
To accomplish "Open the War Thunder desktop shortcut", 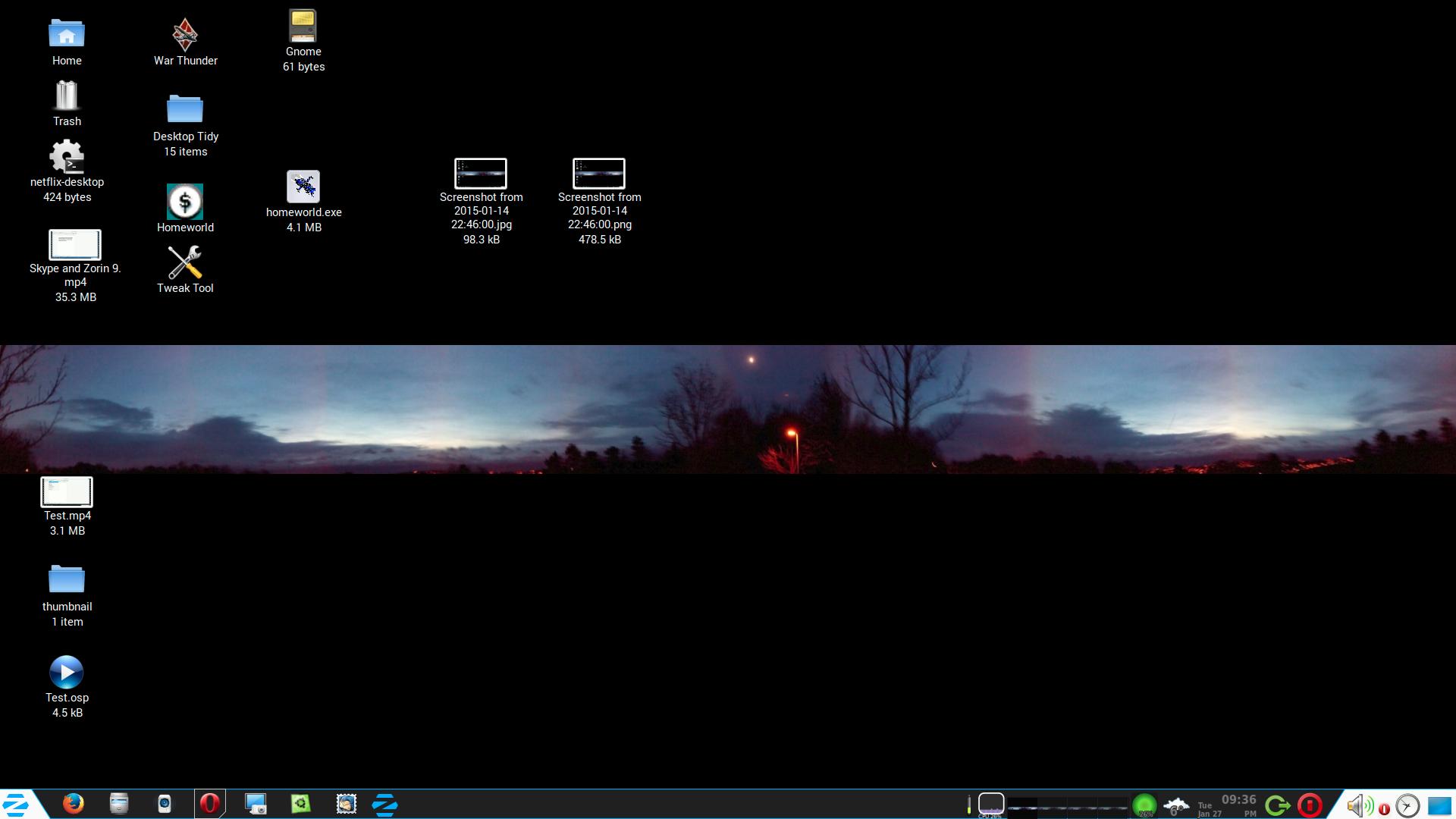I will point(185,35).
